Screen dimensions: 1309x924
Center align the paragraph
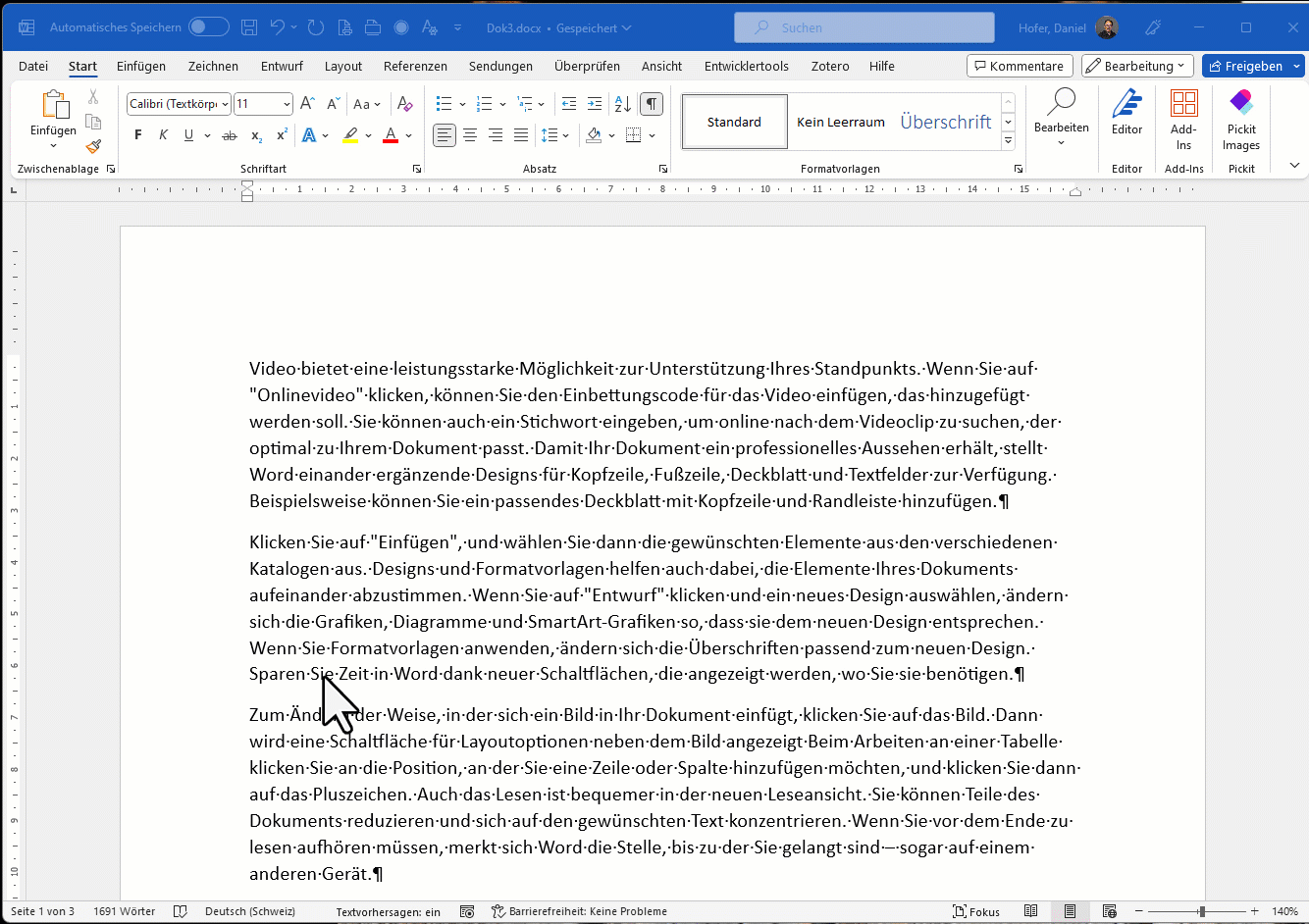[470, 135]
